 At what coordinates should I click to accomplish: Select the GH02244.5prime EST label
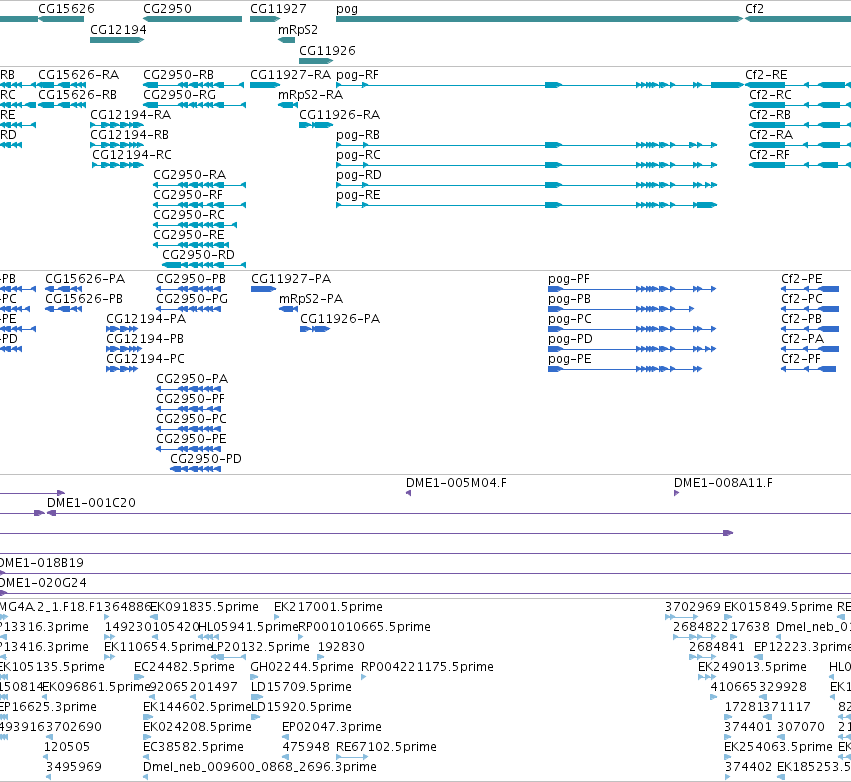(x=302, y=666)
